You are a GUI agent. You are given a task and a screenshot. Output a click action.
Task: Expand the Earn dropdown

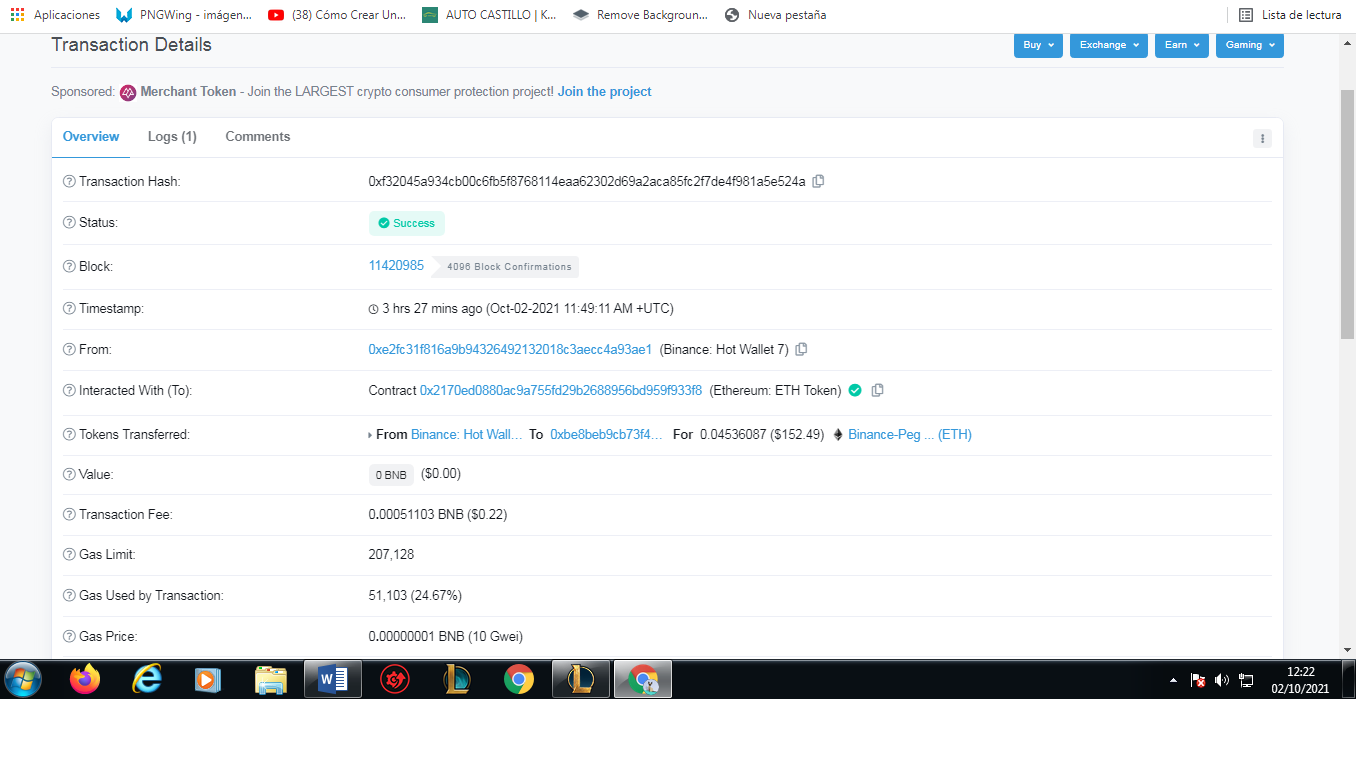[1182, 45]
